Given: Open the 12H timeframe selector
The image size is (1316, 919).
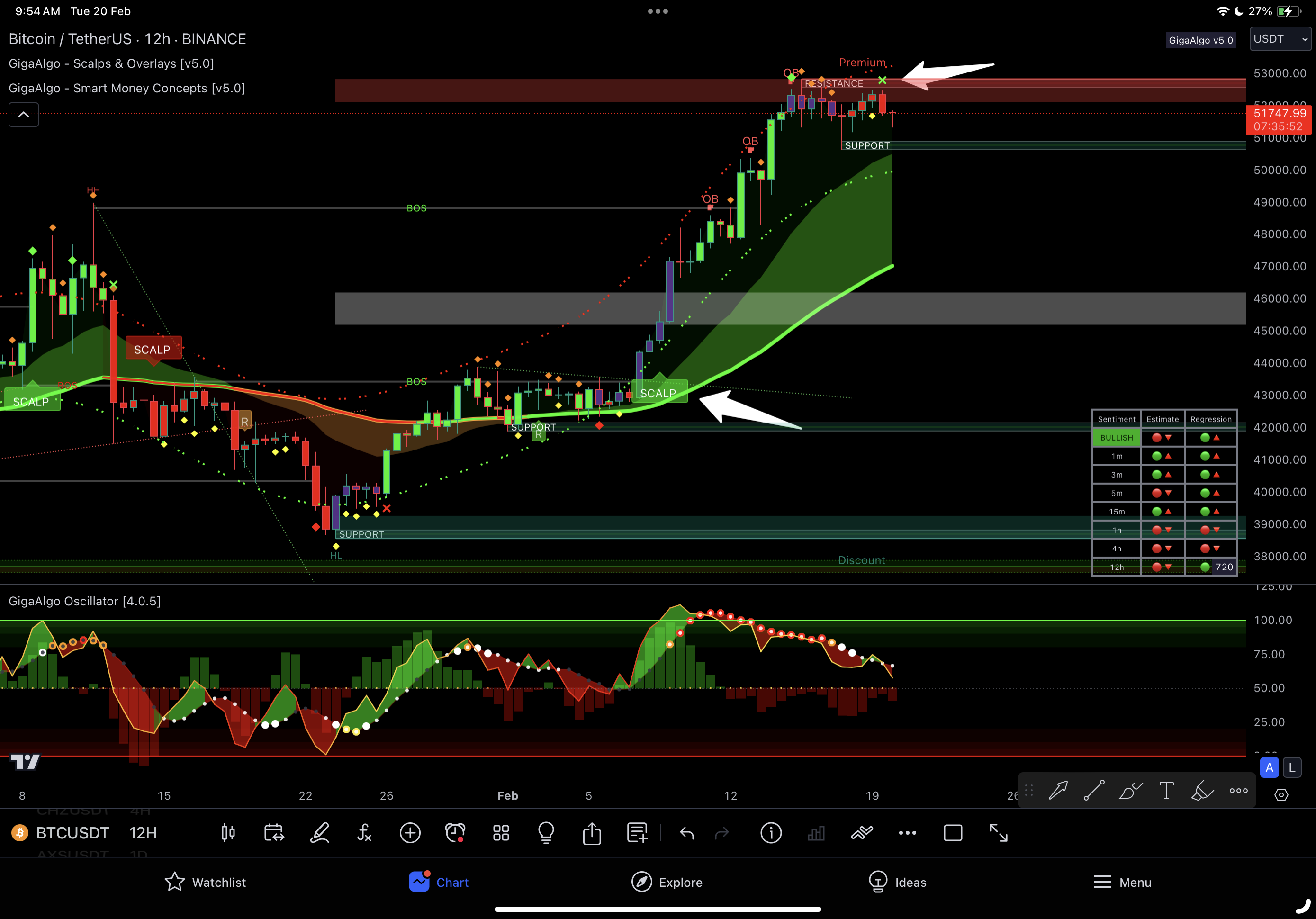Looking at the screenshot, I should click(x=143, y=833).
